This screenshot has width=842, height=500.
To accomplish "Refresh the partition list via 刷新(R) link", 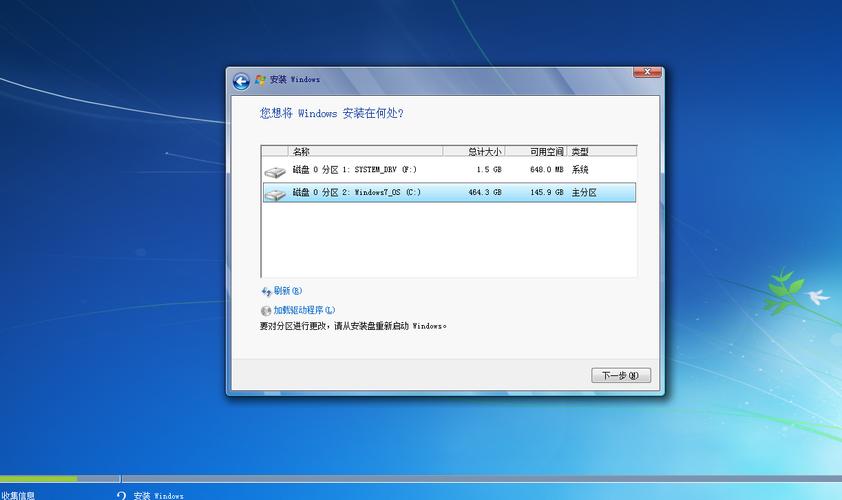I will coord(288,291).
